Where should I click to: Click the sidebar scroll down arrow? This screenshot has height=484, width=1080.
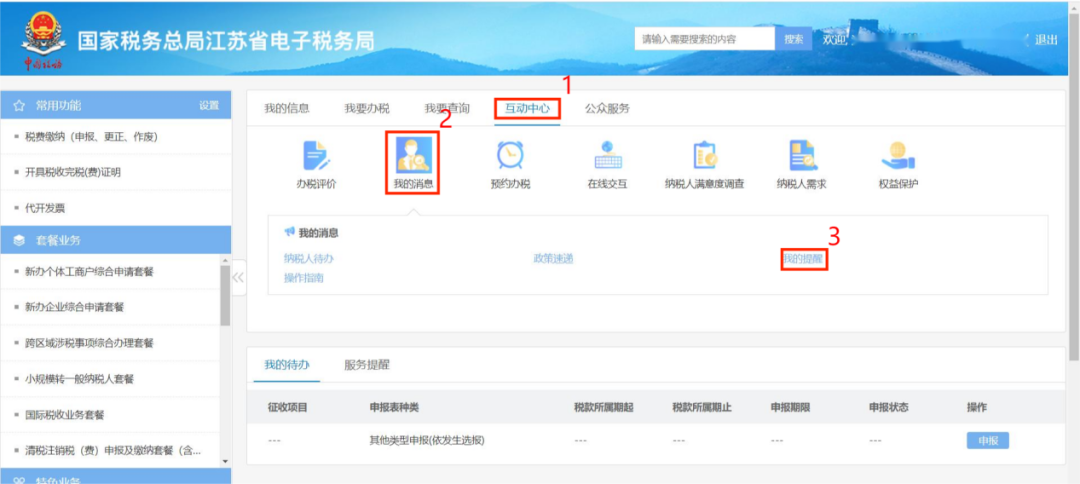pos(225,461)
